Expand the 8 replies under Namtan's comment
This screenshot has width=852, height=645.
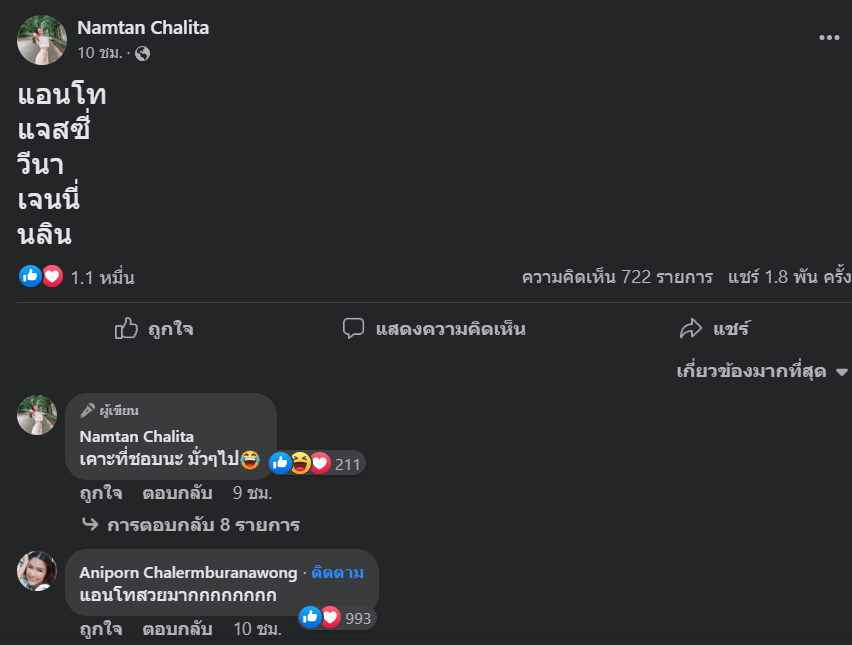coord(191,525)
